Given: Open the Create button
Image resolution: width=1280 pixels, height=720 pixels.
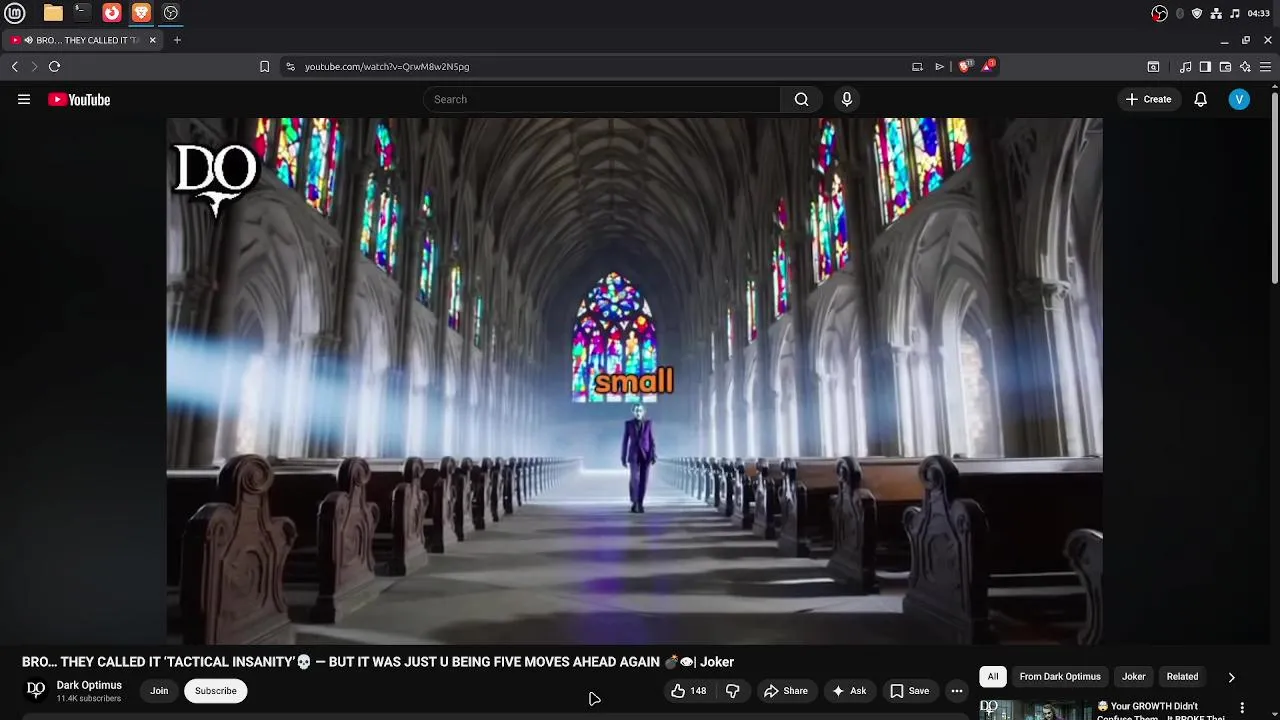Looking at the screenshot, I should [1148, 99].
